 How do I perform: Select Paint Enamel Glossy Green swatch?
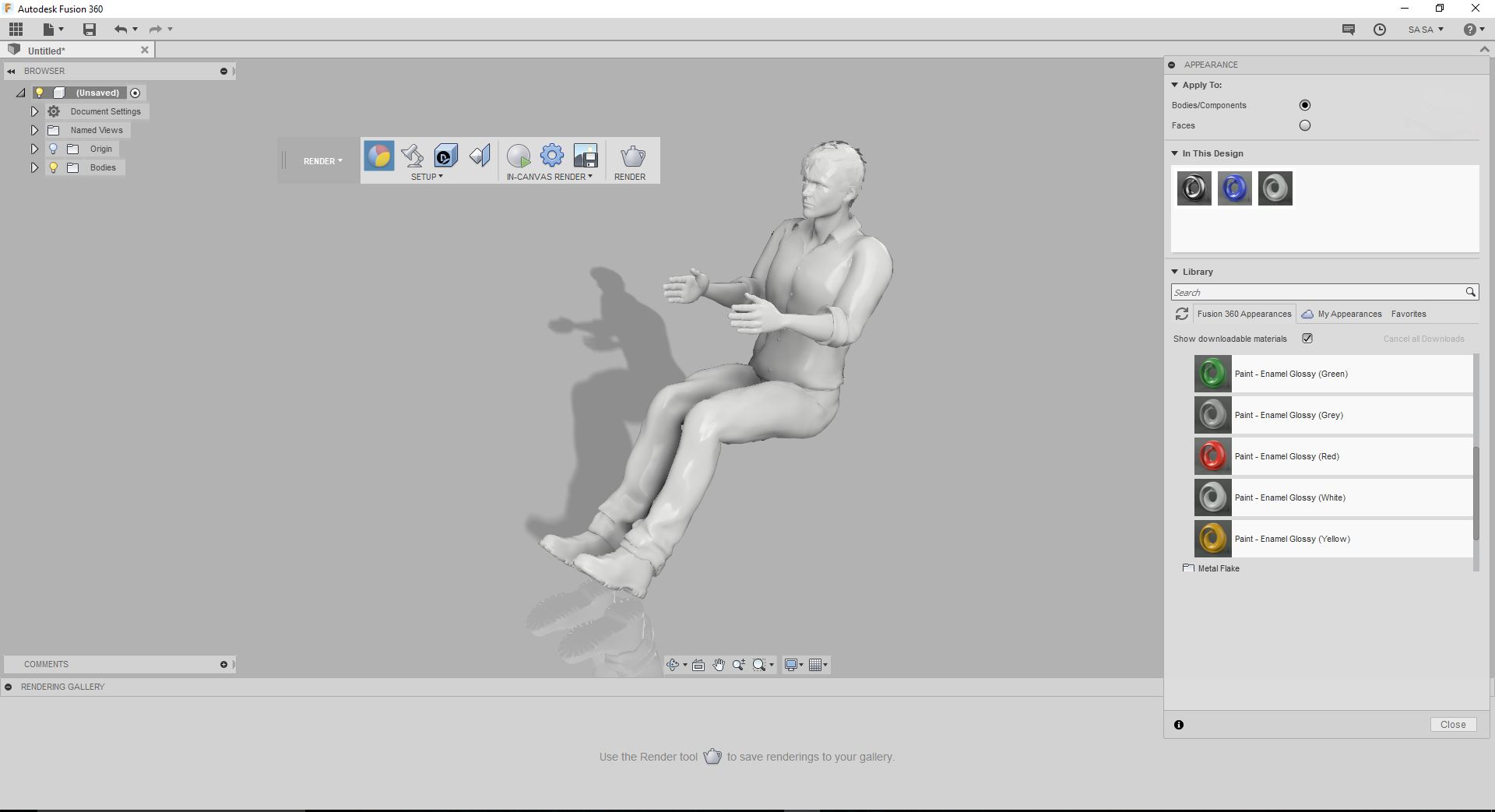(x=1212, y=374)
